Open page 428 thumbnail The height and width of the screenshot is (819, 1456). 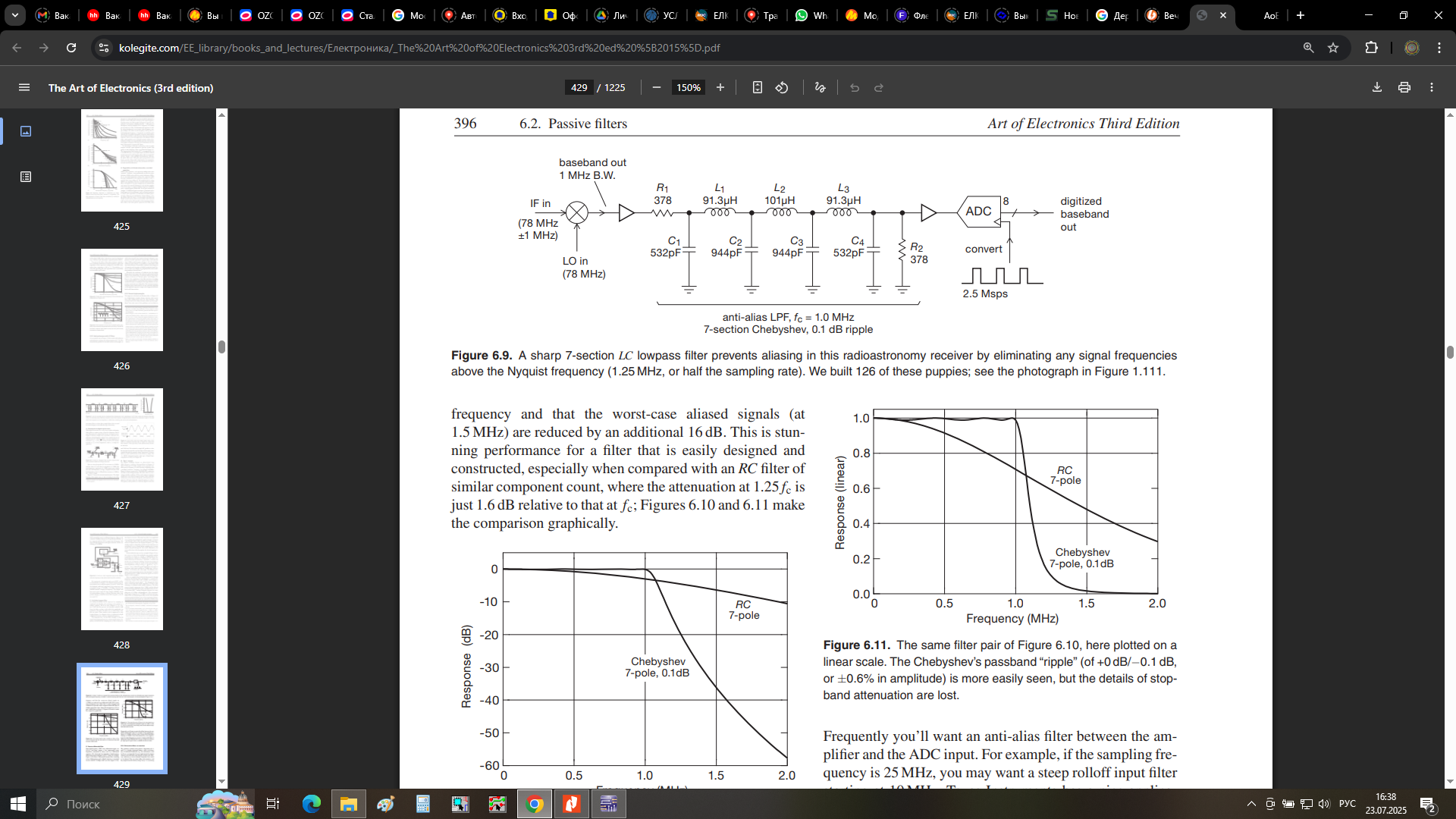point(122,579)
